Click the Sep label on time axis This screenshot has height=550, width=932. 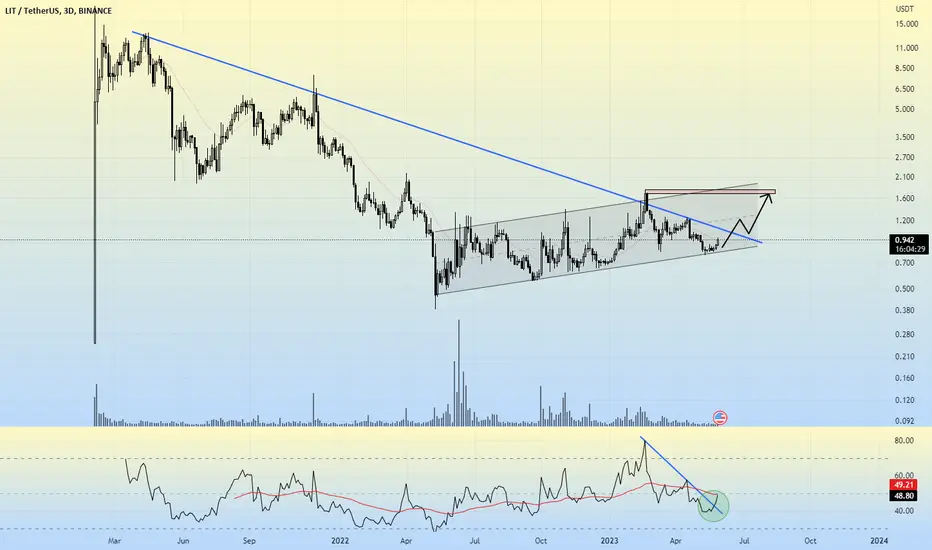click(250, 541)
